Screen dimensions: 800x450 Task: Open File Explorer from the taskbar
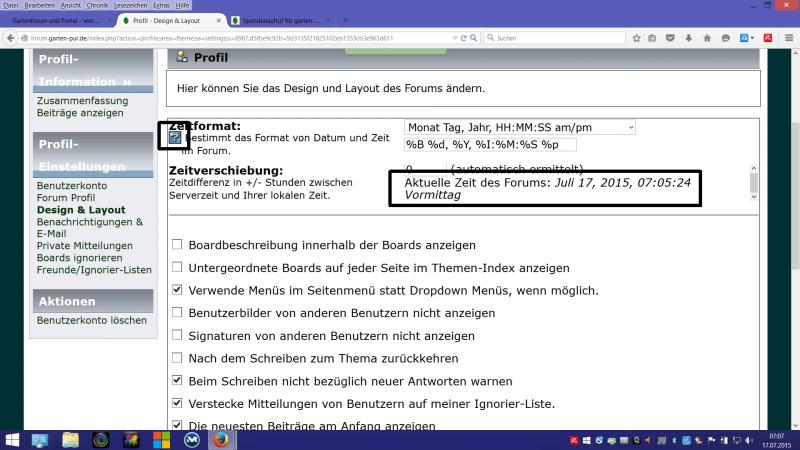pyautogui.click(x=70, y=439)
